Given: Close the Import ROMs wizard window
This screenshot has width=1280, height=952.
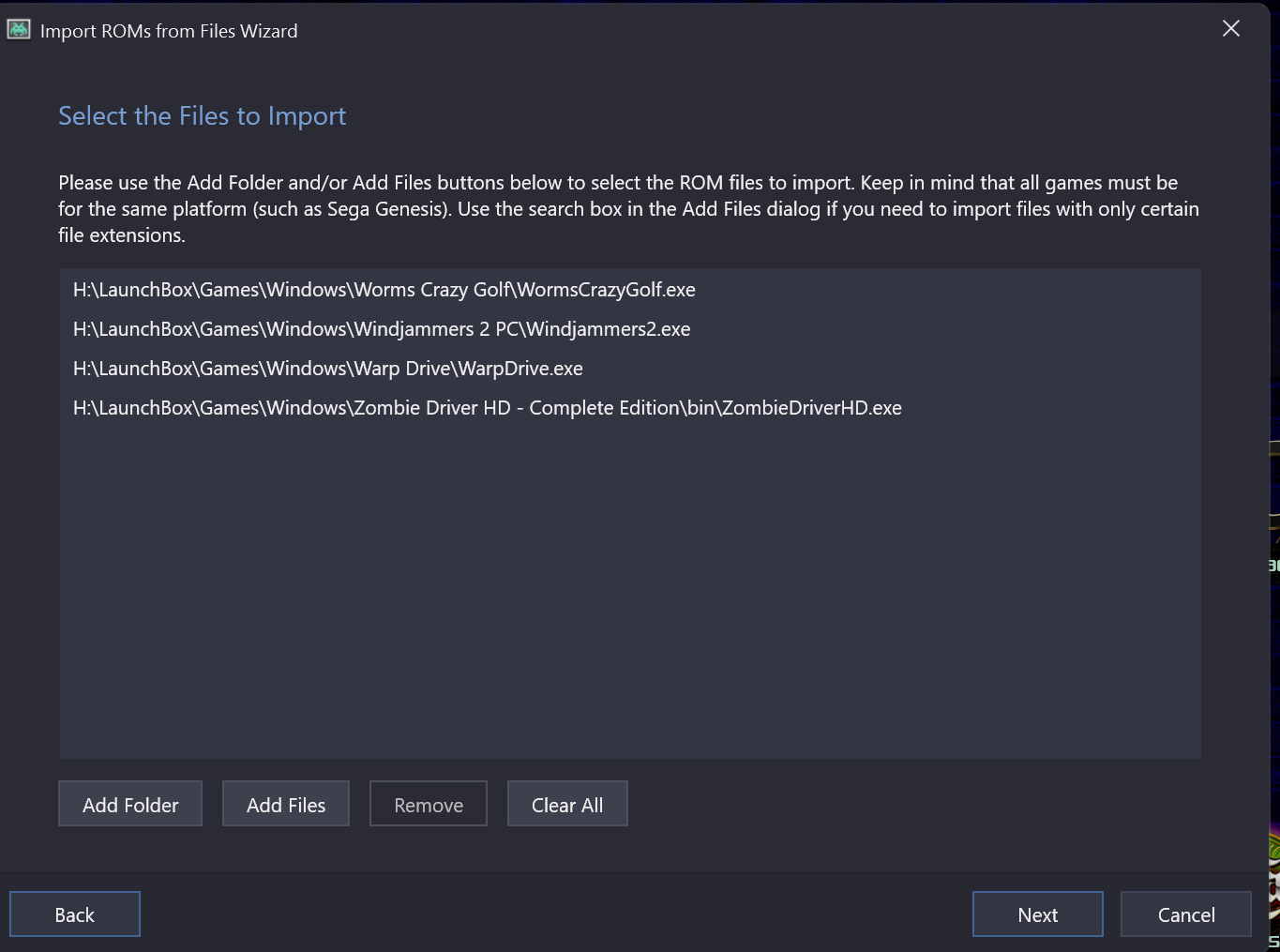Looking at the screenshot, I should point(1231,29).
